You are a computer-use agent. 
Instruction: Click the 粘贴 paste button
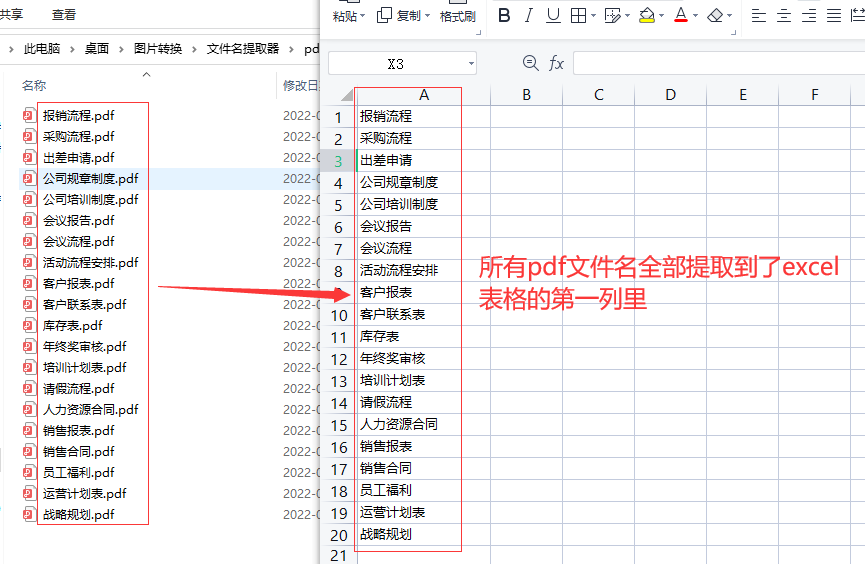345,16
